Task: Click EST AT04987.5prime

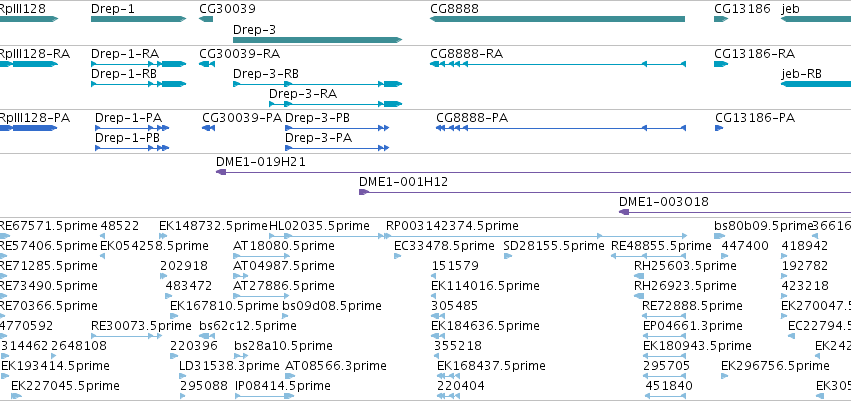Action: (x=284, y=266)
